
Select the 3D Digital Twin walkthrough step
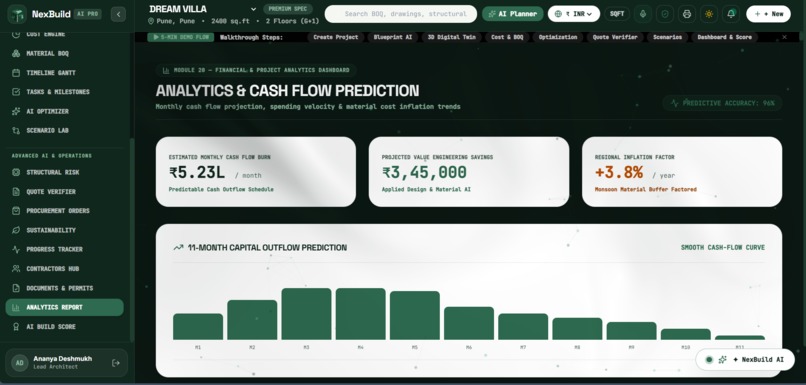tap(451, 37)
